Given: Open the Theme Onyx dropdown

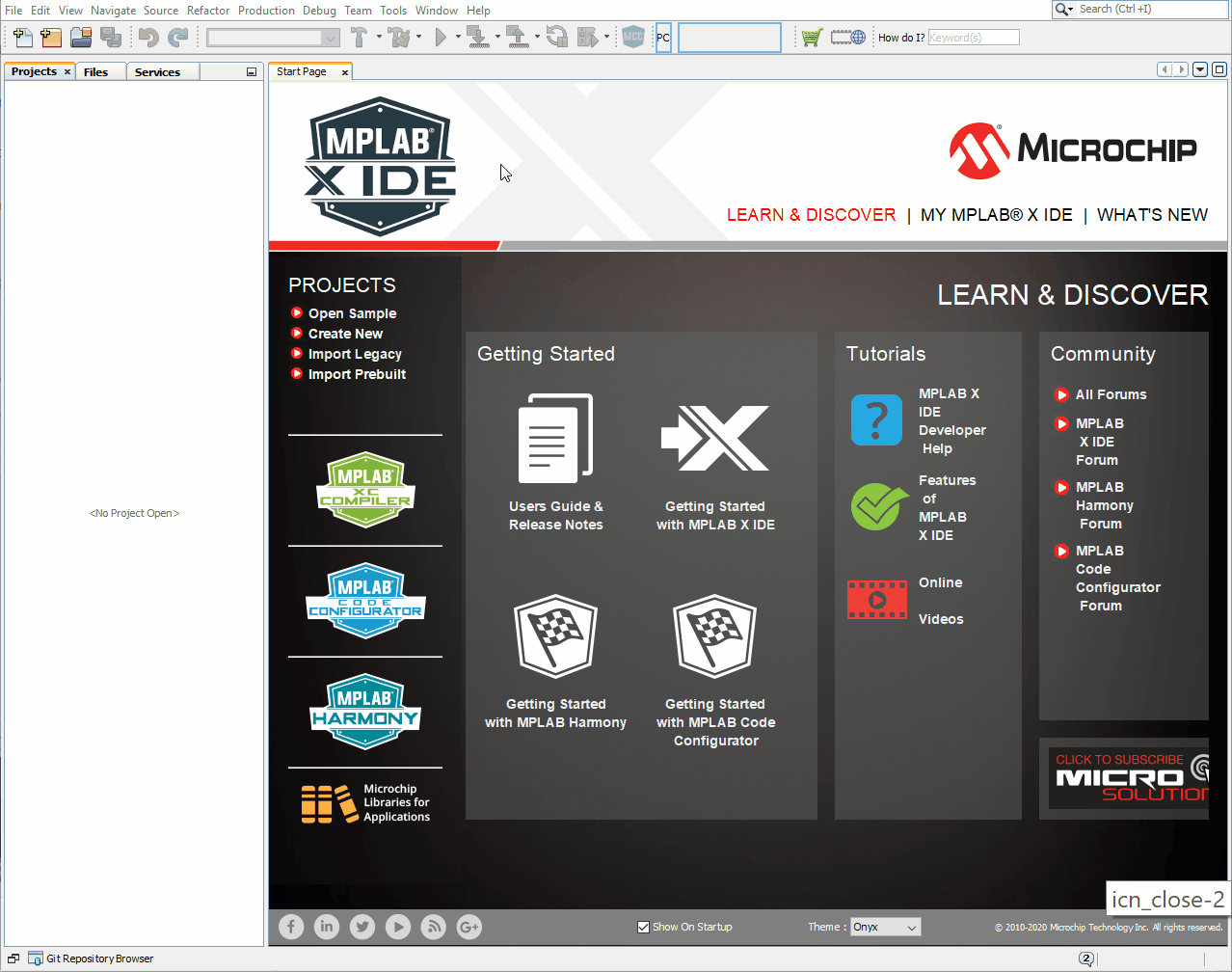Looking at the screenshot, I should (885, 927).
